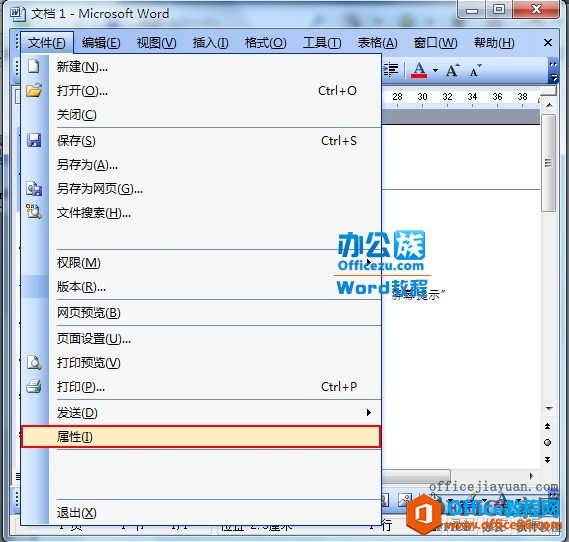Click the previous page double-arrow button
This screenshot has width=569, height=542.
click(548, 426)
